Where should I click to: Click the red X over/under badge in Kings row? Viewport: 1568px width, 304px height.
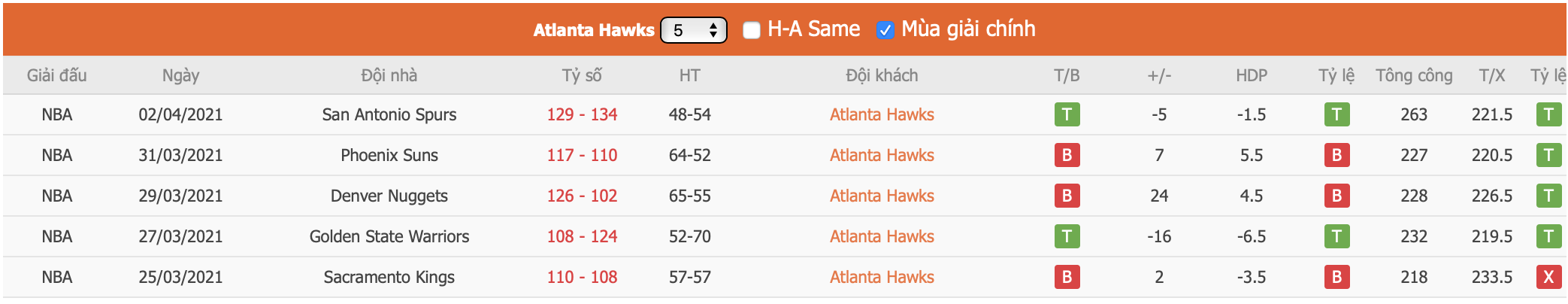(1548, 277)
